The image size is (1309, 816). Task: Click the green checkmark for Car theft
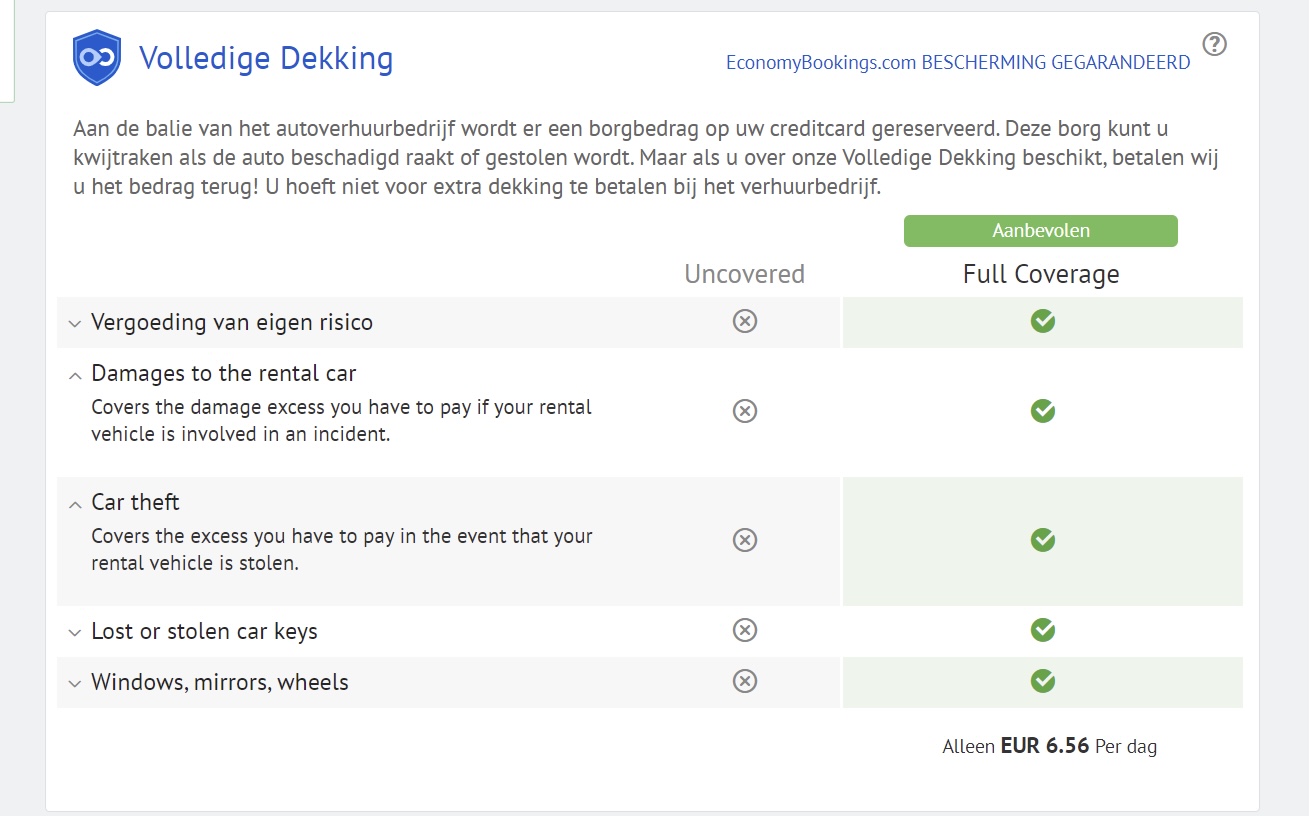[1043, 540]
